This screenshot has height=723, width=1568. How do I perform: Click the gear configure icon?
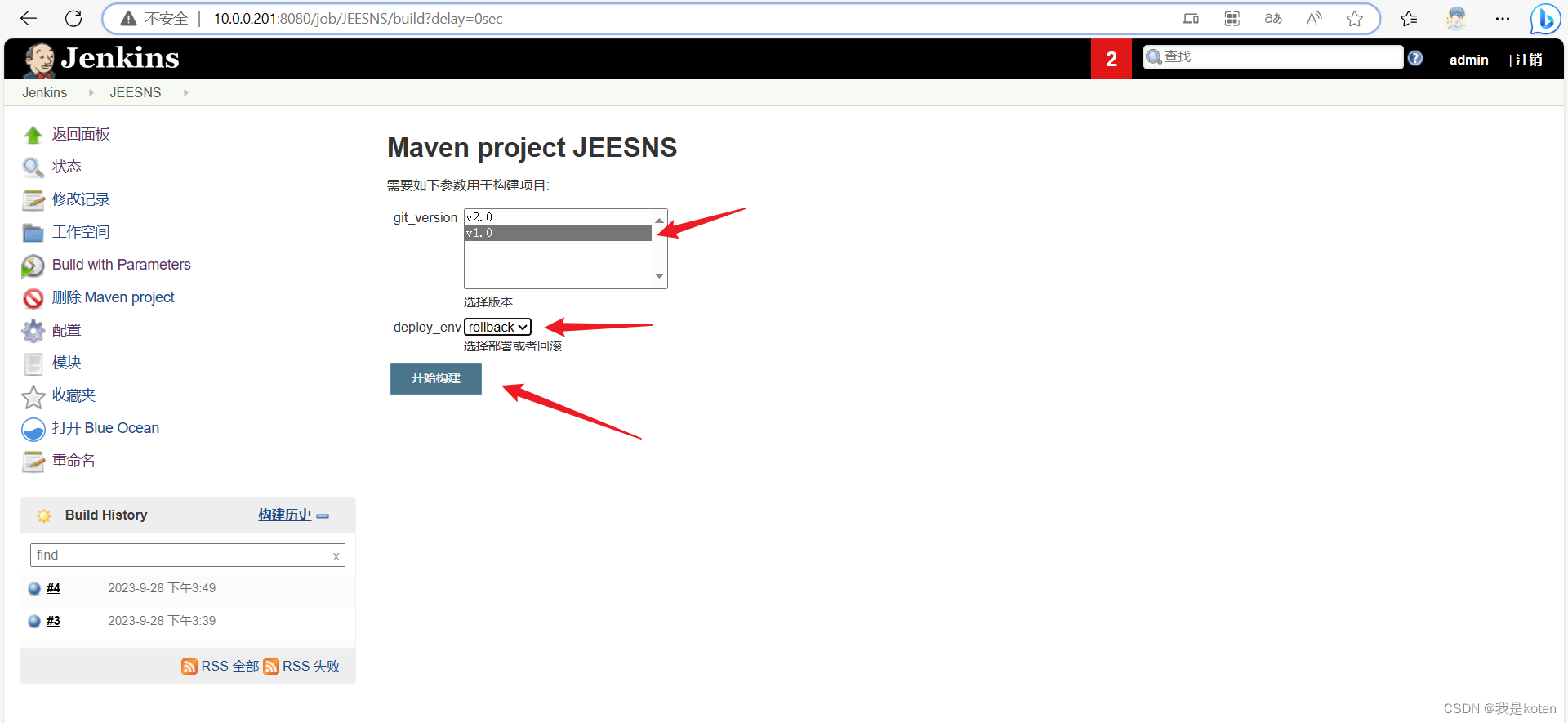[x=33, y=331]
